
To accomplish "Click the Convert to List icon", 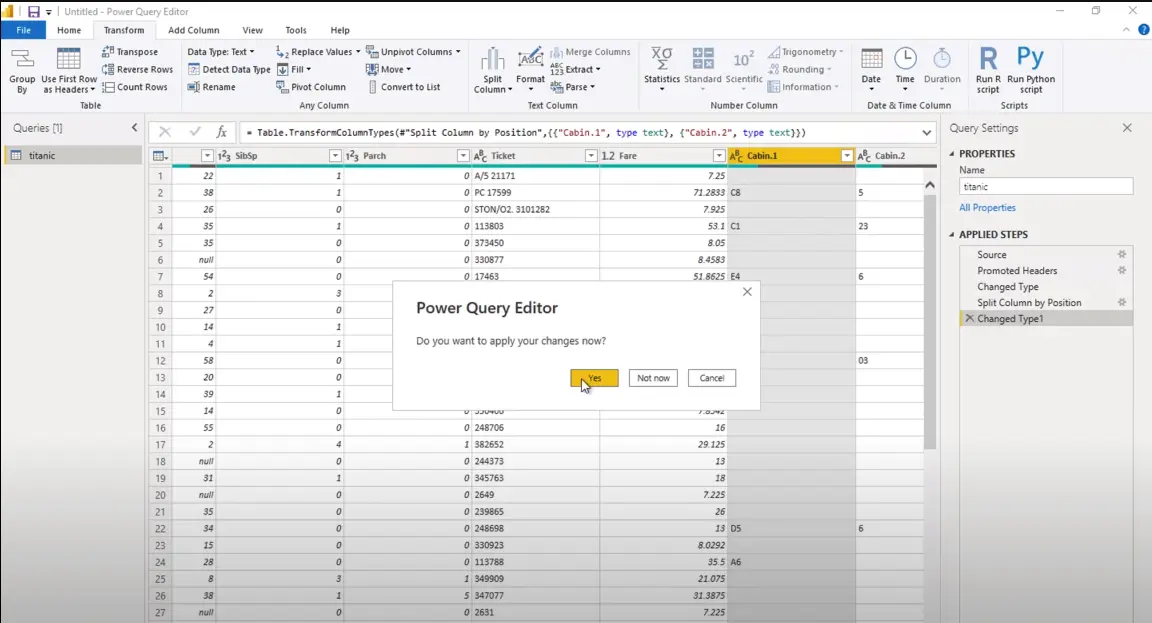I will (372, 87).
